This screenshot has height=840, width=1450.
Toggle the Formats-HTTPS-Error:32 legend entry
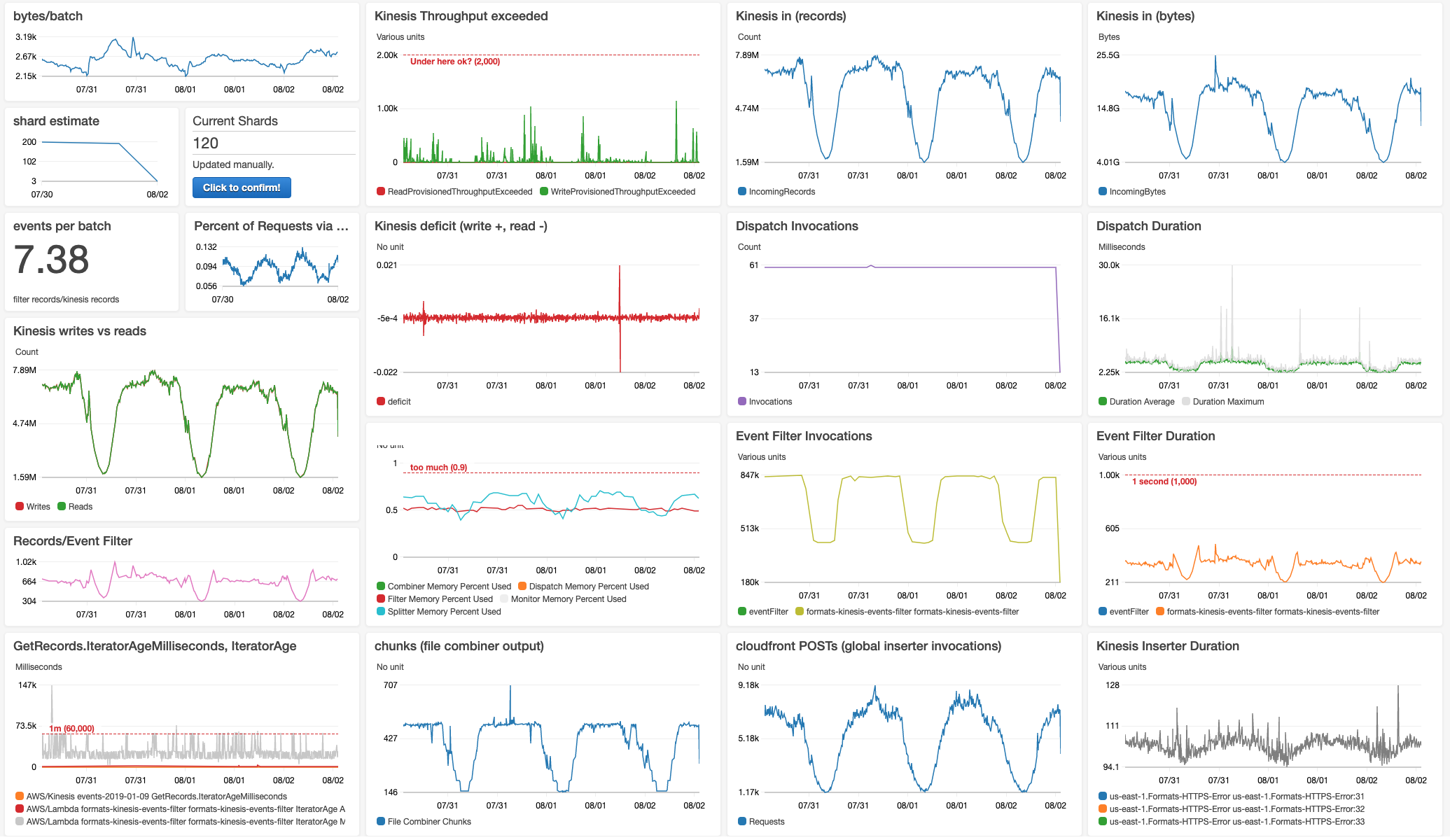point(1232,808)
